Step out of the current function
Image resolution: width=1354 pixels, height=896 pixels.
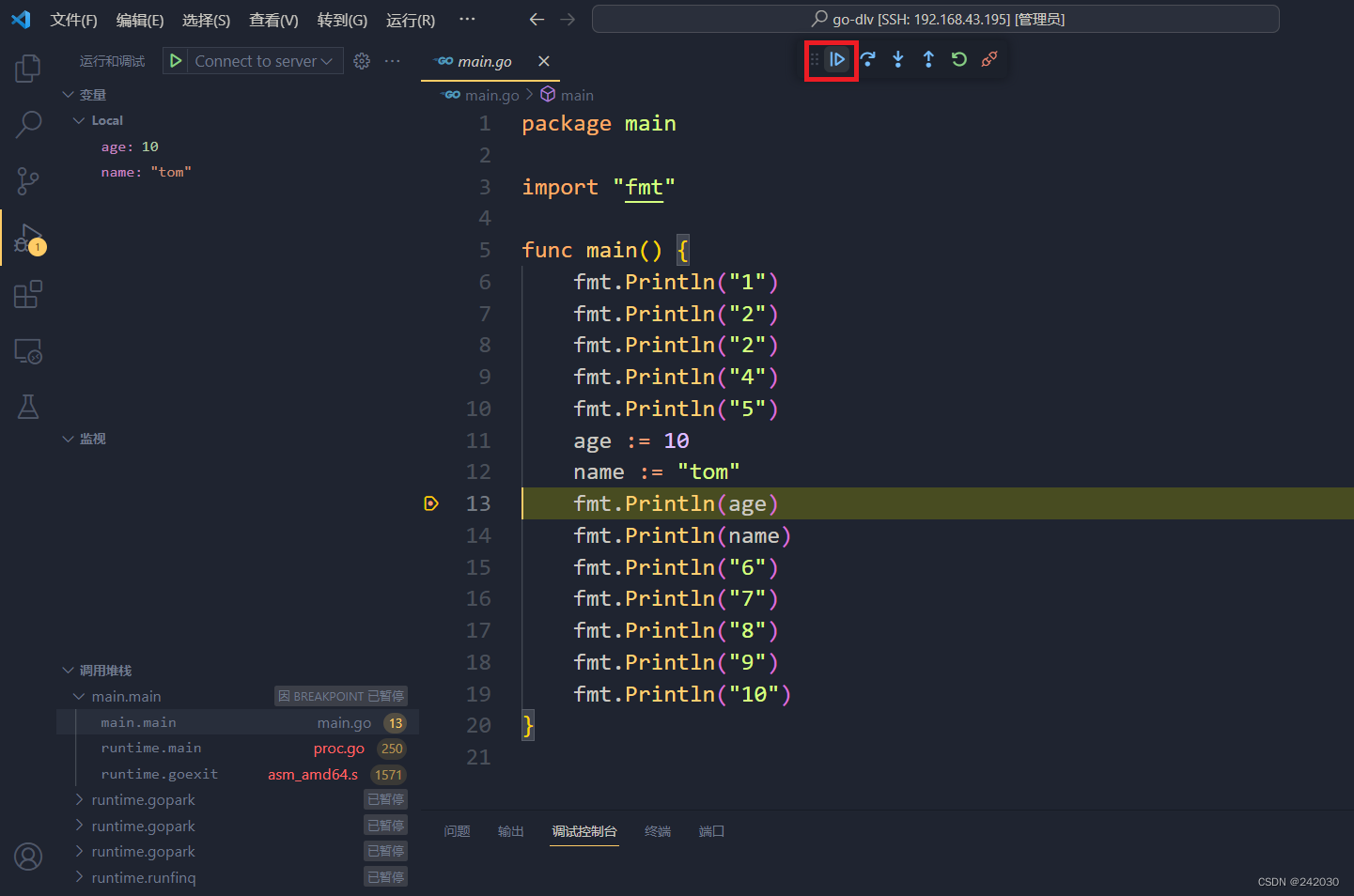(x=928, y=59)
